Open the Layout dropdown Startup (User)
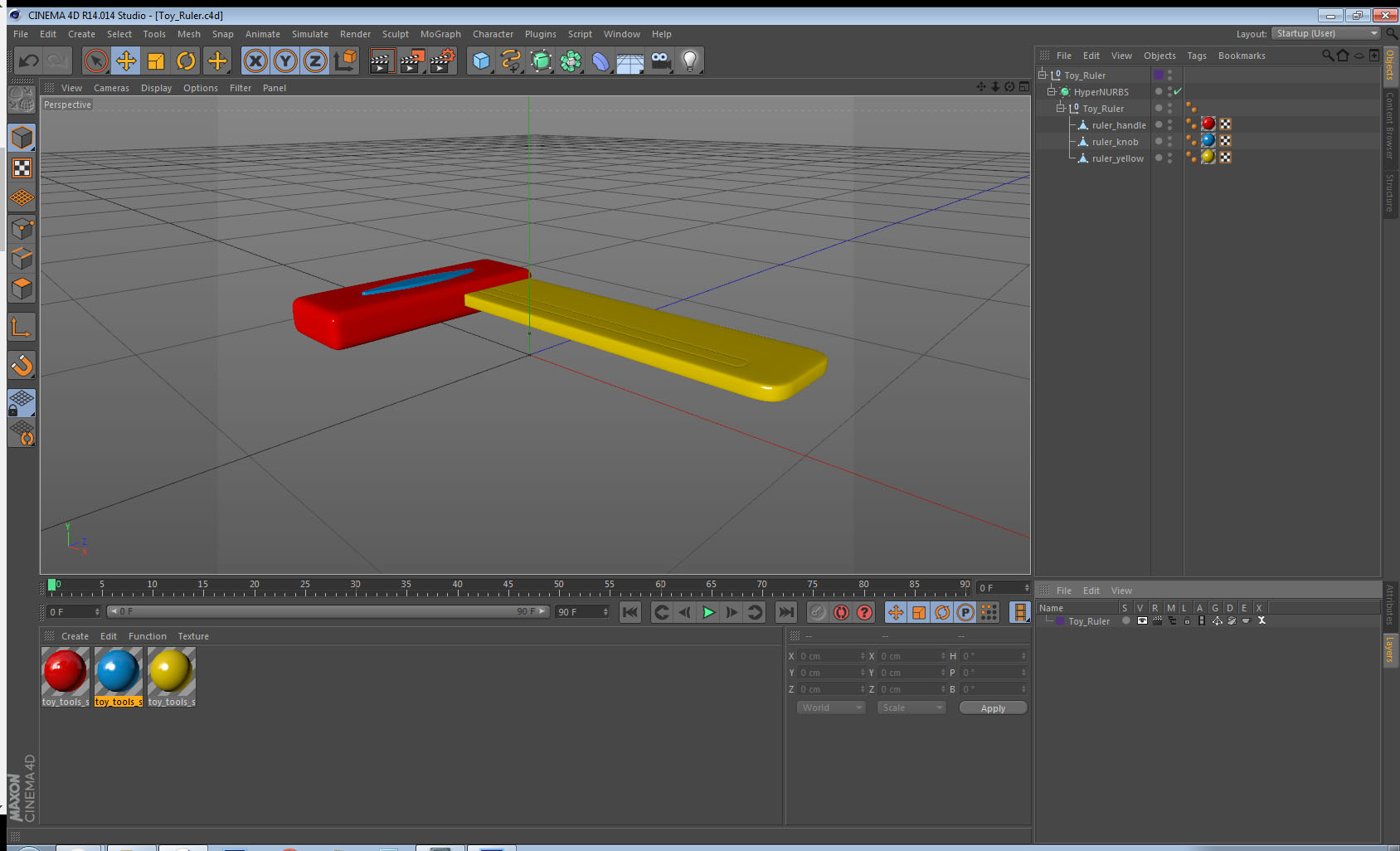The image size is (1400, 851). click(1326, 33)
